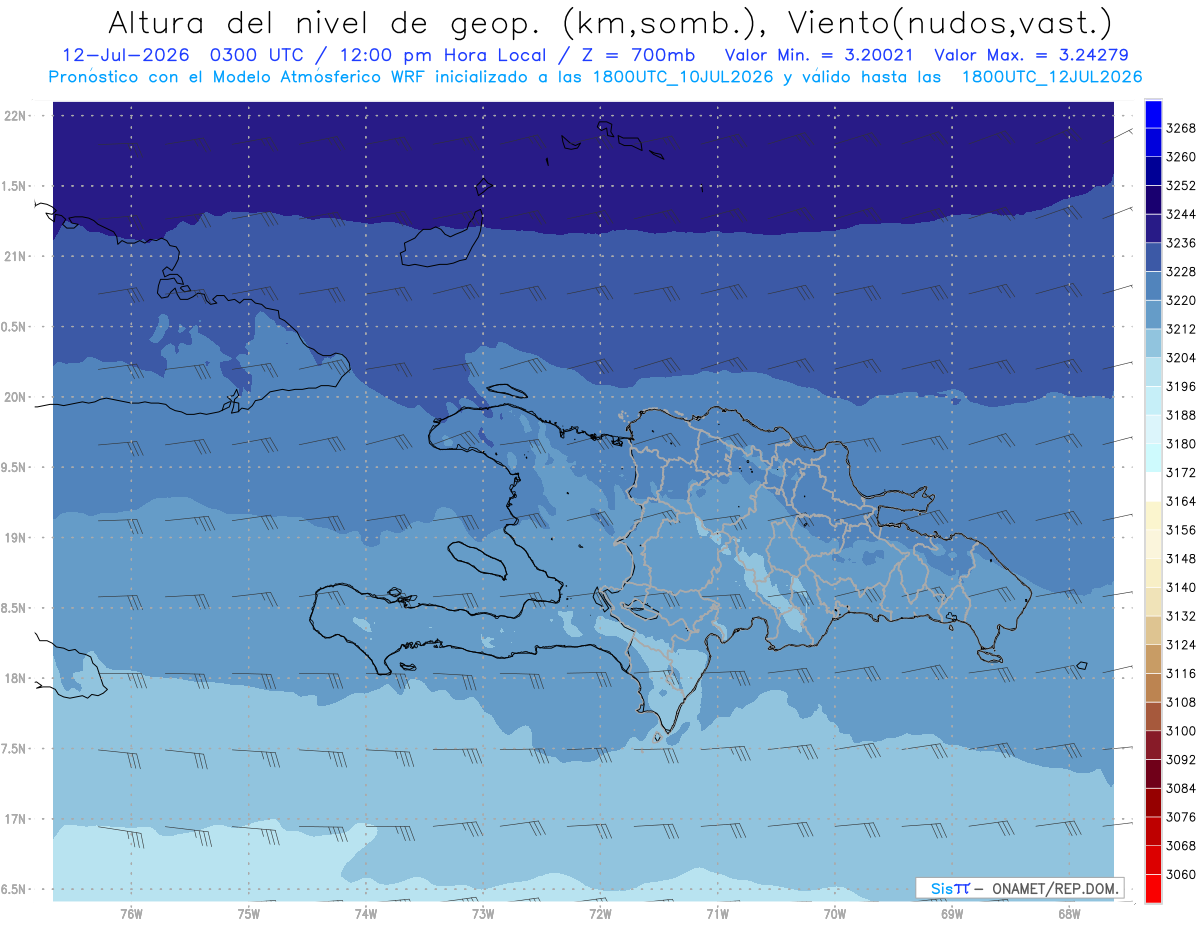Click the 71W longitude axis label
1200x927 pixels.
[x=717, y=913]
